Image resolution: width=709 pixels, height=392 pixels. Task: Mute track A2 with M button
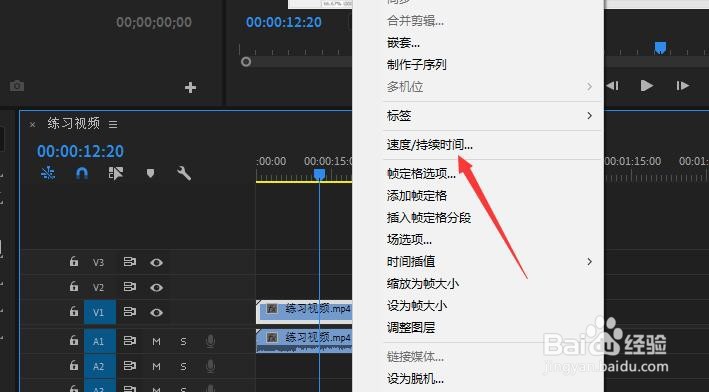coord(156,367)
